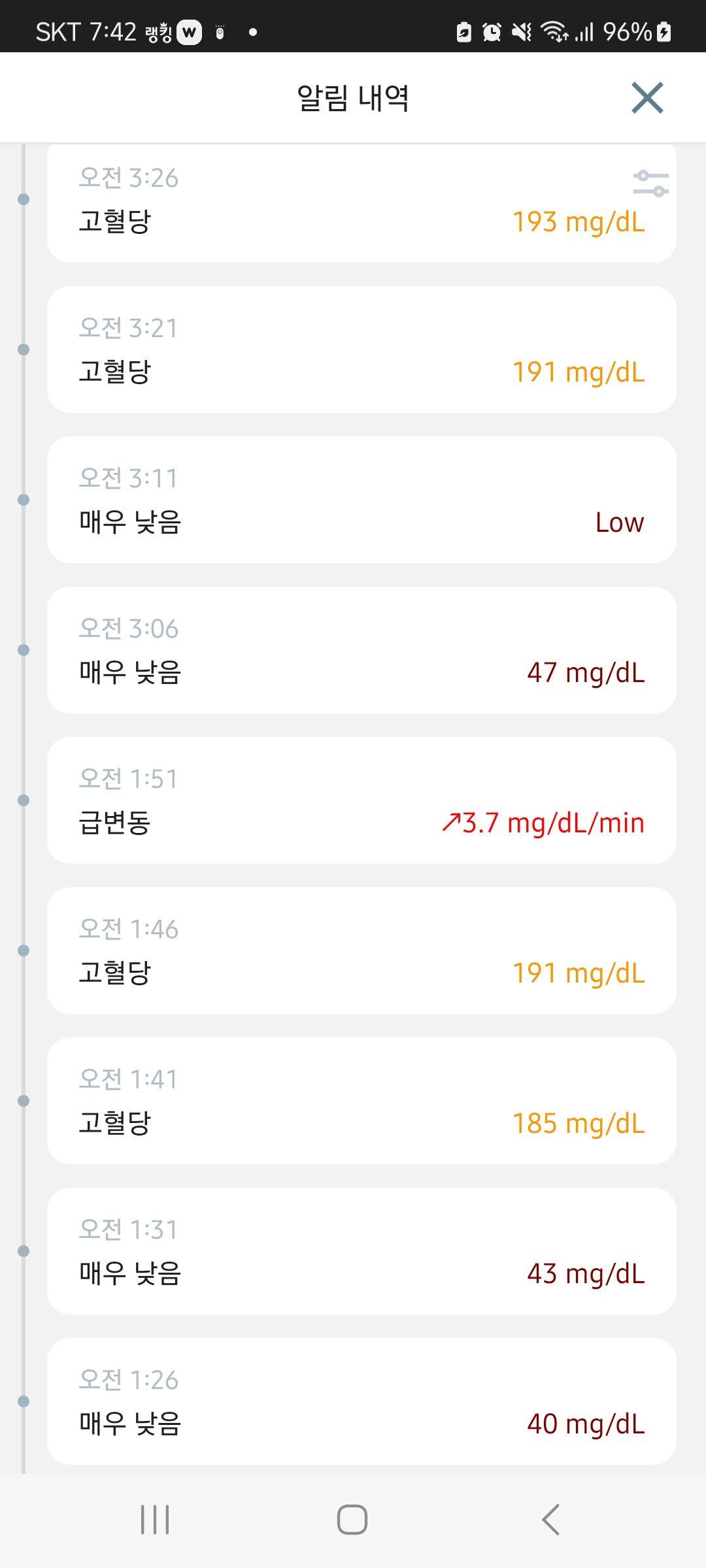The height and width of the screenshot is (1568, 706).
Task: Tap the Android home button
Action: click(352, 1520)
